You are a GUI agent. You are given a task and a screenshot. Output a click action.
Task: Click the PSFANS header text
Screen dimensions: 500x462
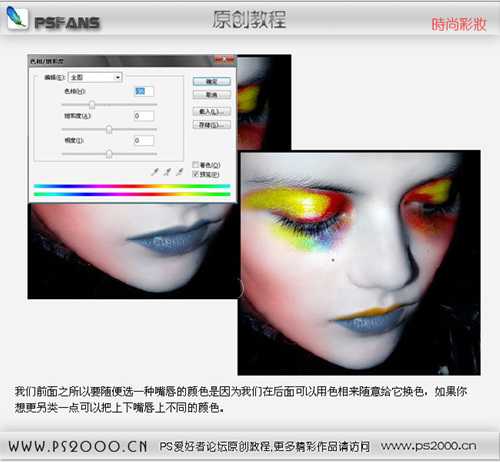coord(67,23)
